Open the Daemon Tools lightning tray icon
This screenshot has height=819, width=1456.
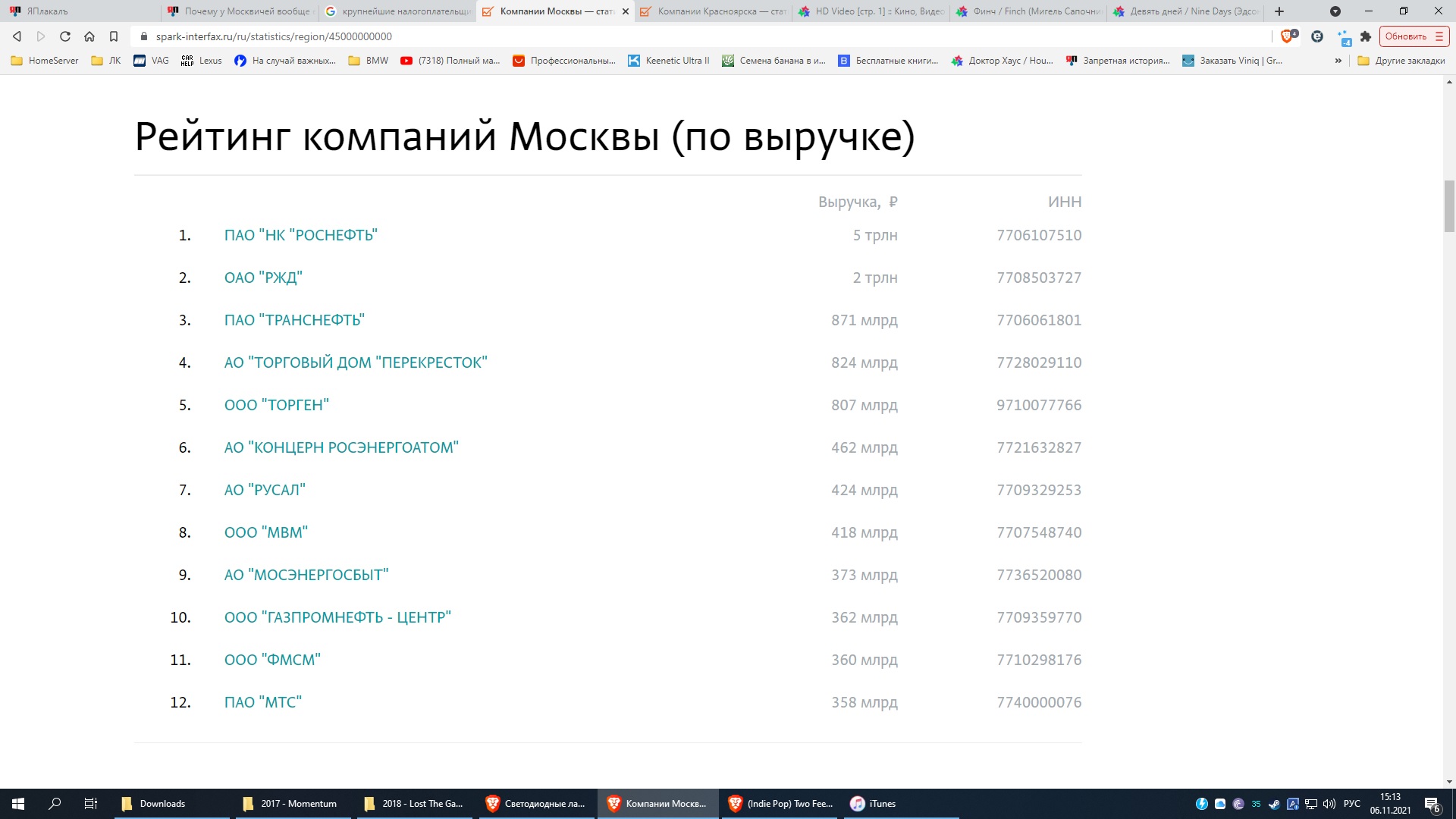click(x=1202, y=804)
